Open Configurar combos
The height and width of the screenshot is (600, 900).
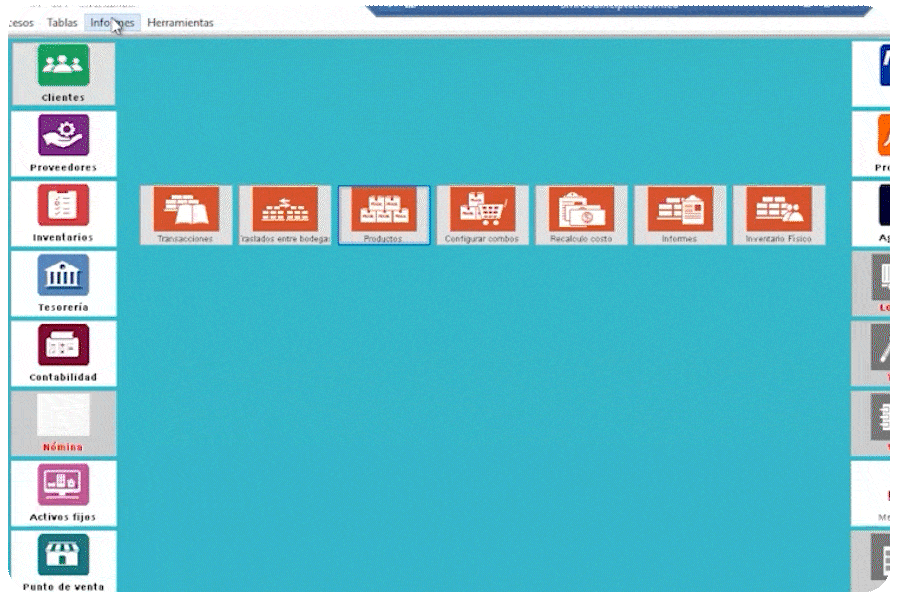[x=483, y=215]
